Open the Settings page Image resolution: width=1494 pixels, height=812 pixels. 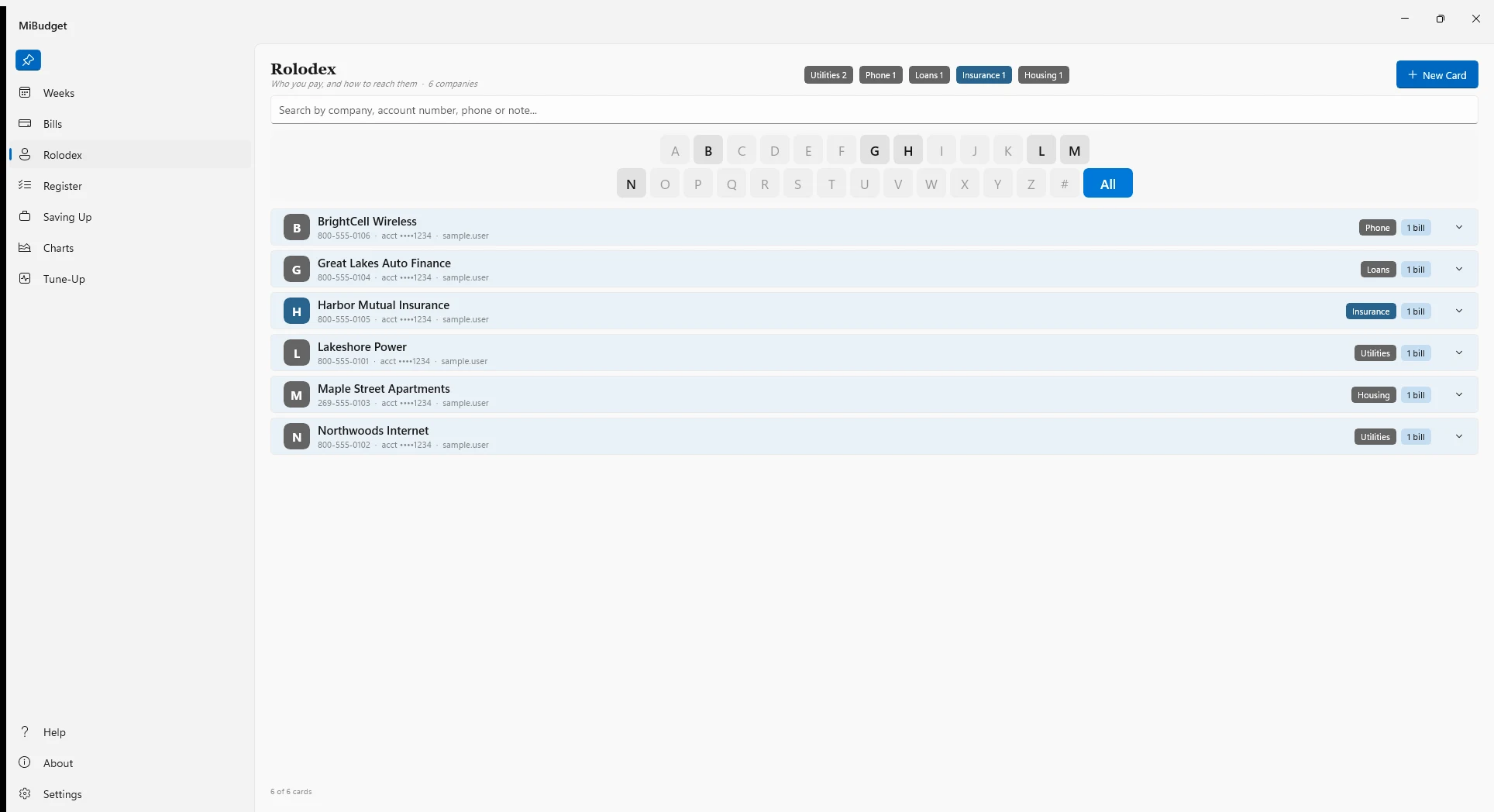[130, 794]
